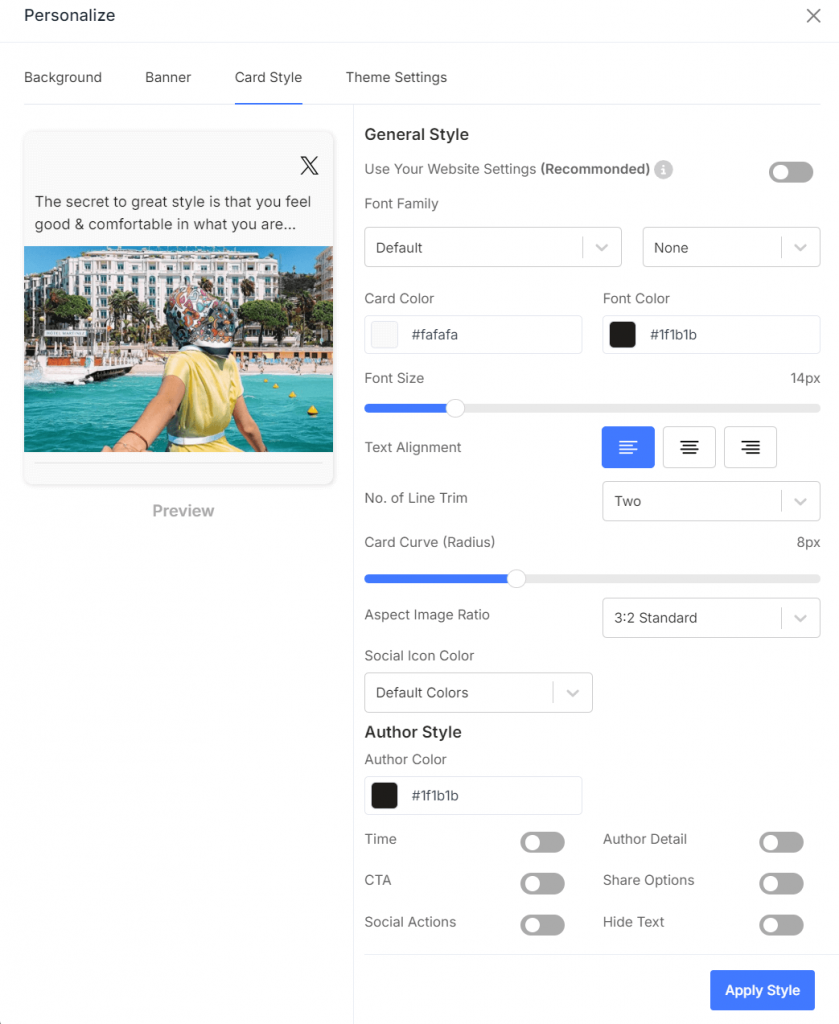Switch to the Background tab
Image resolution: width=839 pixels, height=1024 pixels.
(63, 77)
